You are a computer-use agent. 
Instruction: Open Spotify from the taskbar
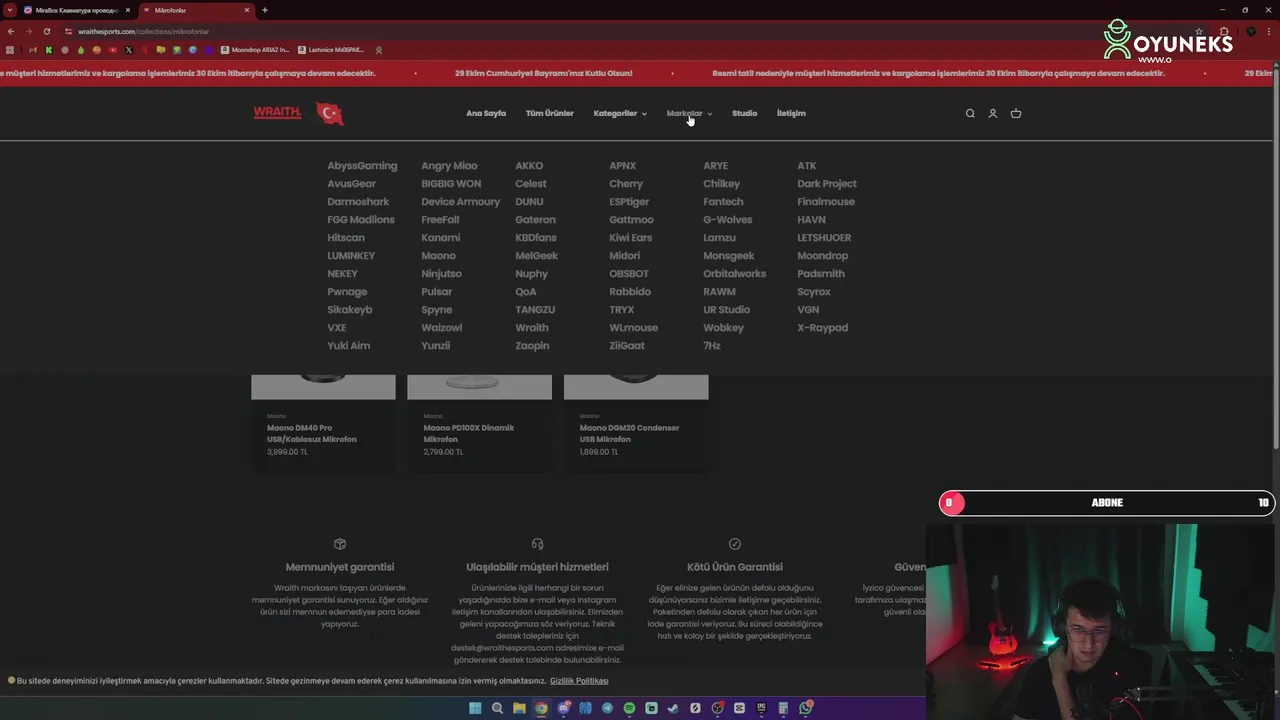pyautogui.click(x=629, y=708)
